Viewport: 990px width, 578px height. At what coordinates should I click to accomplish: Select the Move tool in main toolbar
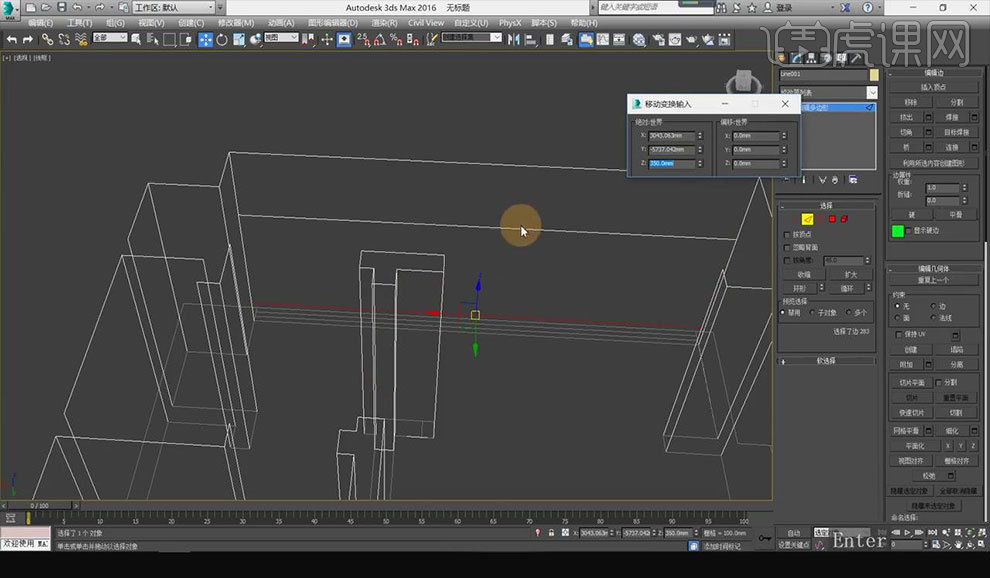click(205, 39)
